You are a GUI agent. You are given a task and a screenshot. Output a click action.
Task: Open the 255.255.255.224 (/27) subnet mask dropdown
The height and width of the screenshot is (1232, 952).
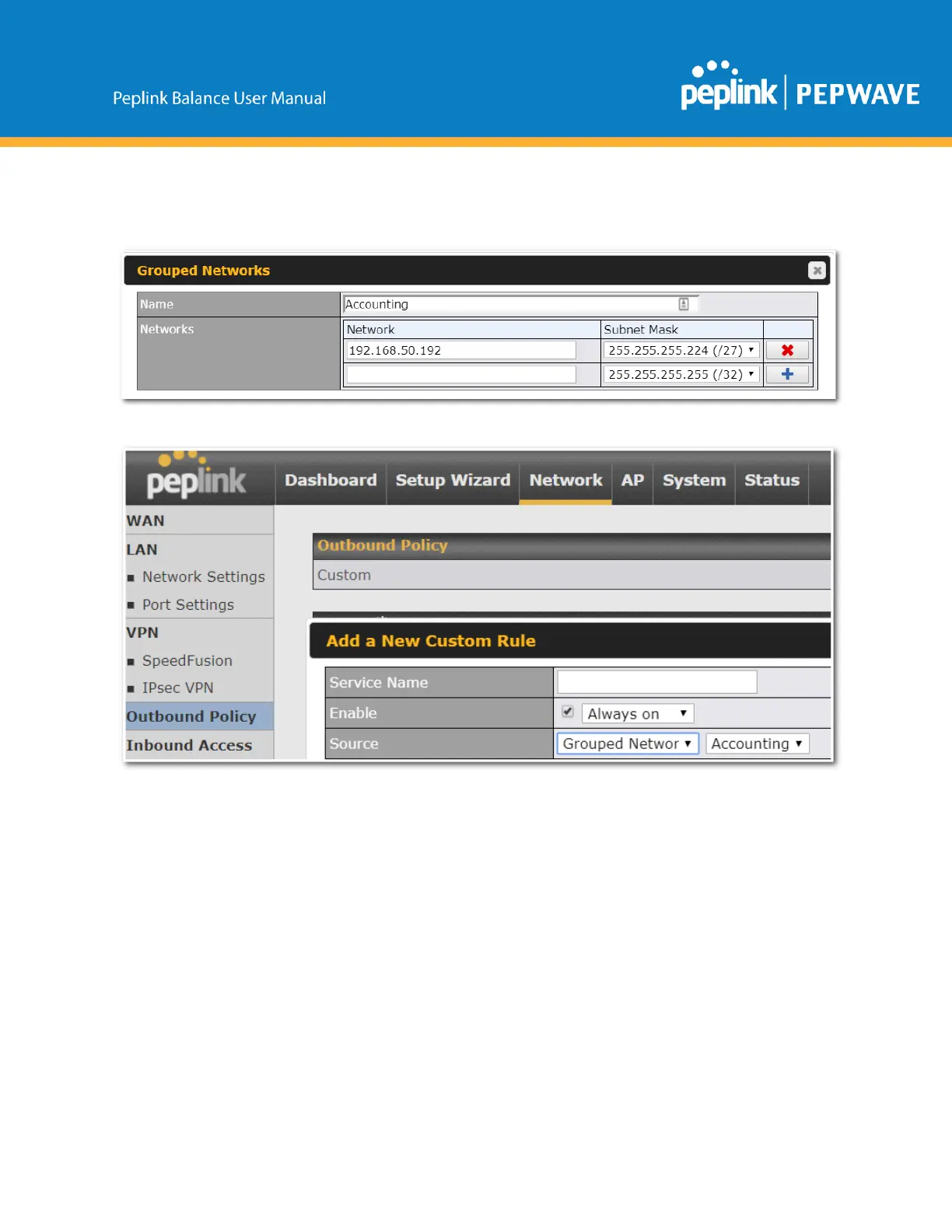(681, 351)
